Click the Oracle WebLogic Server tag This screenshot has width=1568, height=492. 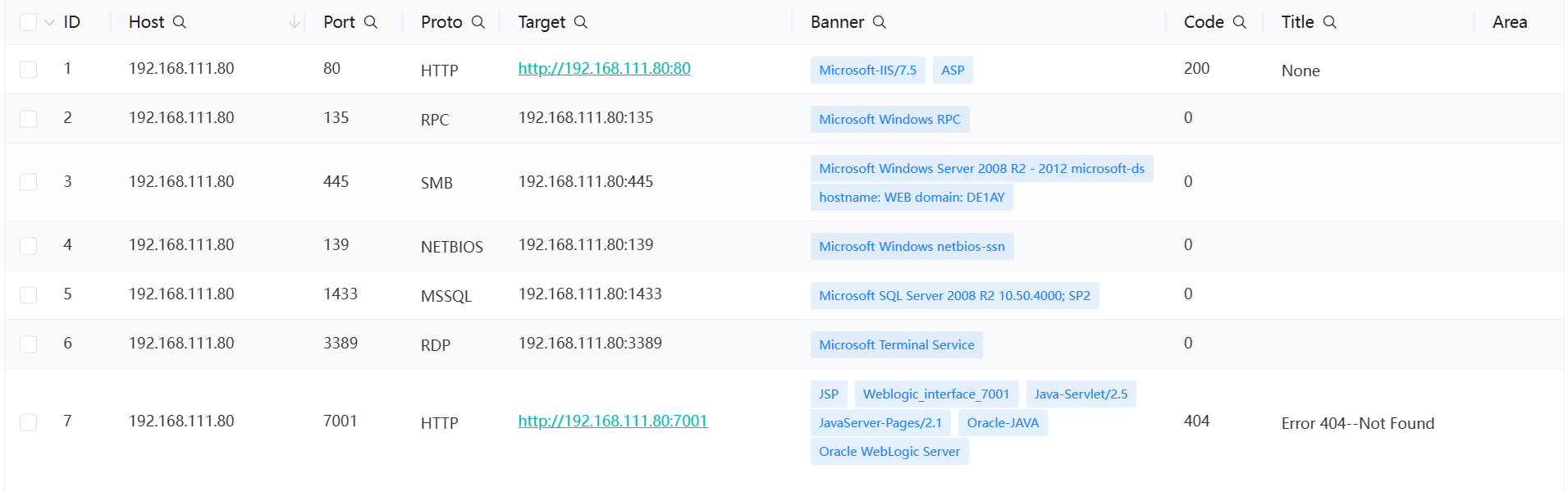point(889,452)
